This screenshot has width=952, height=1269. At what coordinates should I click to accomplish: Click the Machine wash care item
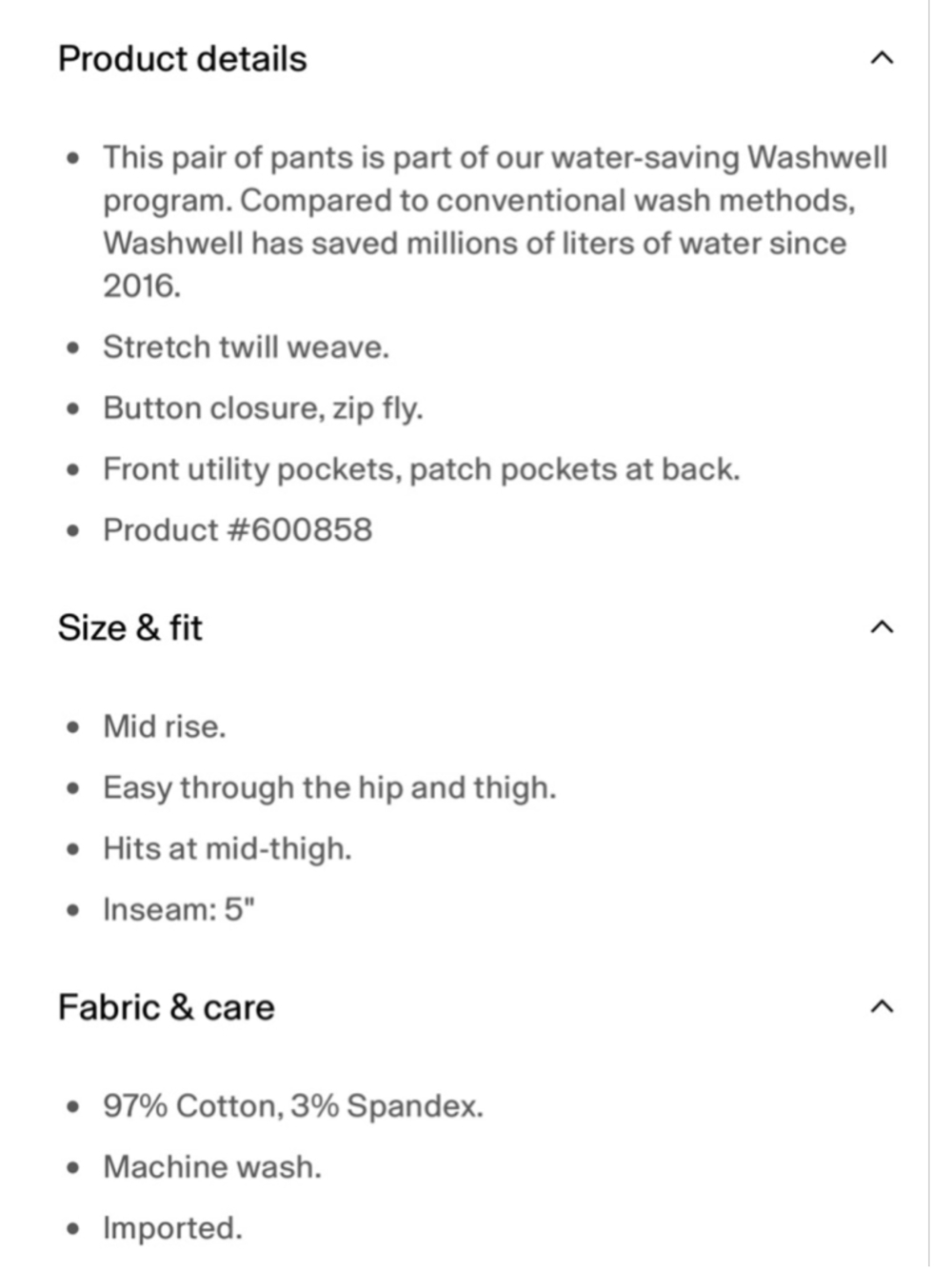[x=212, y=1167]
